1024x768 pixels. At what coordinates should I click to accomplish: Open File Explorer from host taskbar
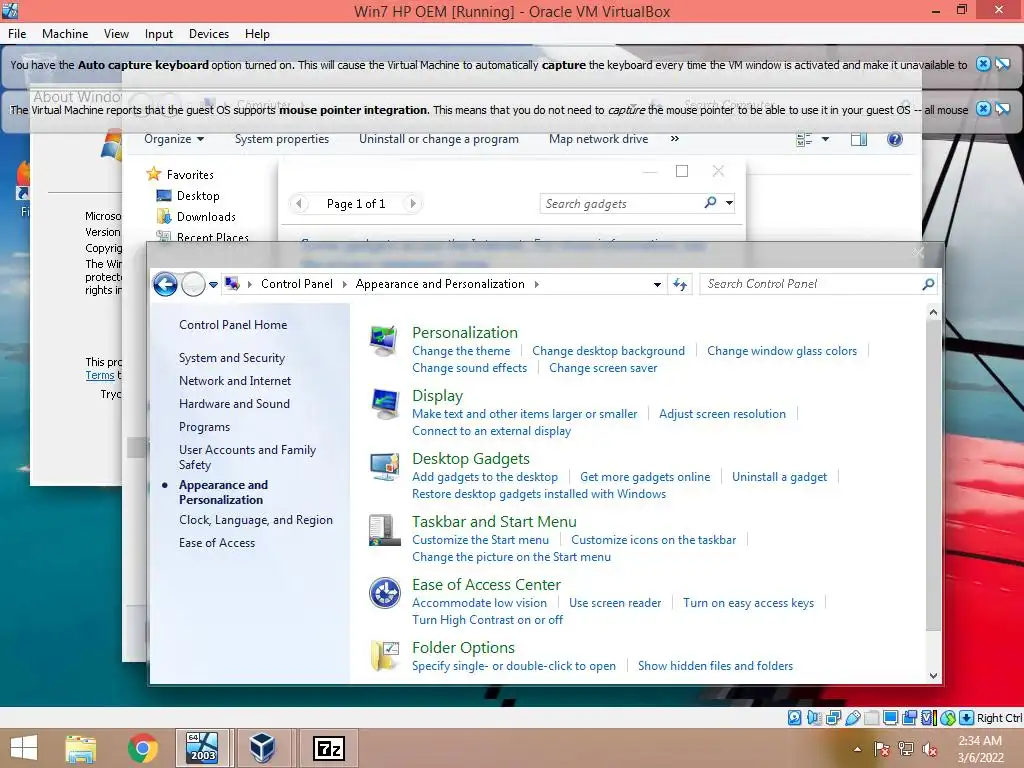tap(81, 748)
